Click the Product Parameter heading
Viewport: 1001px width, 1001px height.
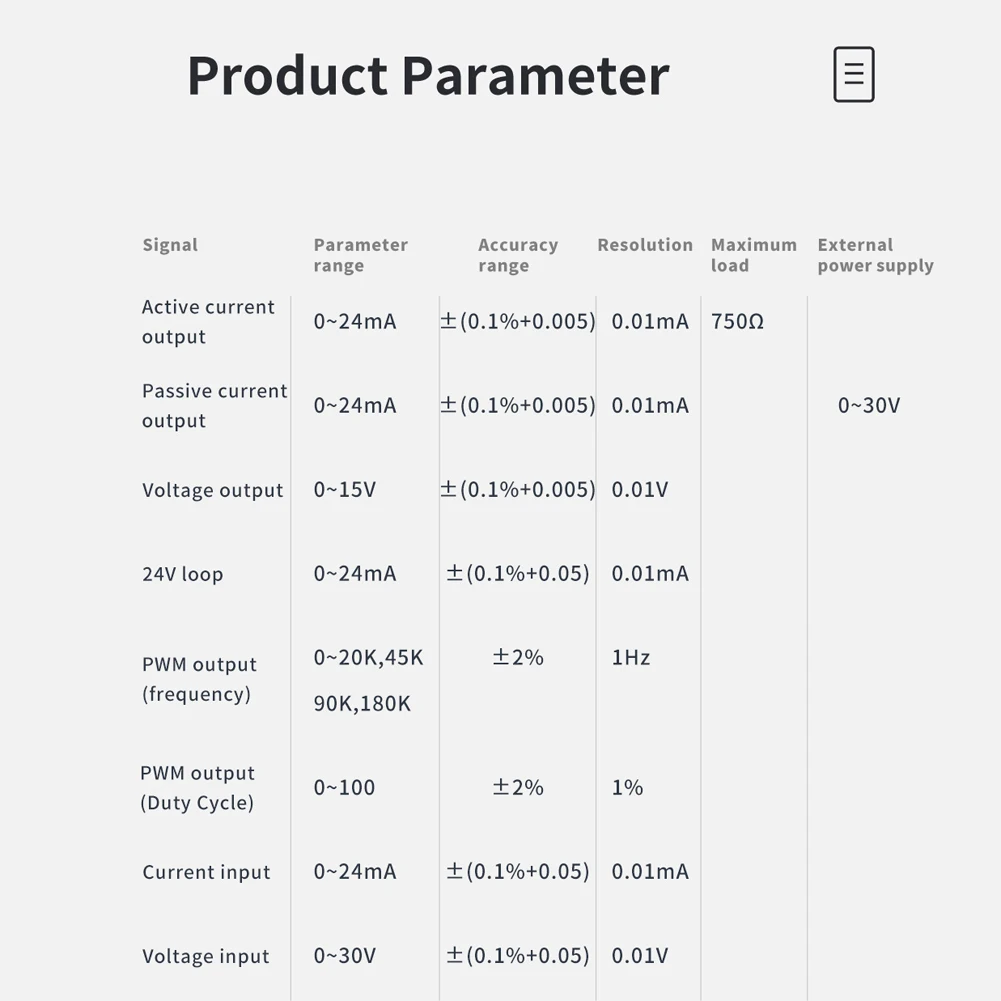[x=428, y=76]
